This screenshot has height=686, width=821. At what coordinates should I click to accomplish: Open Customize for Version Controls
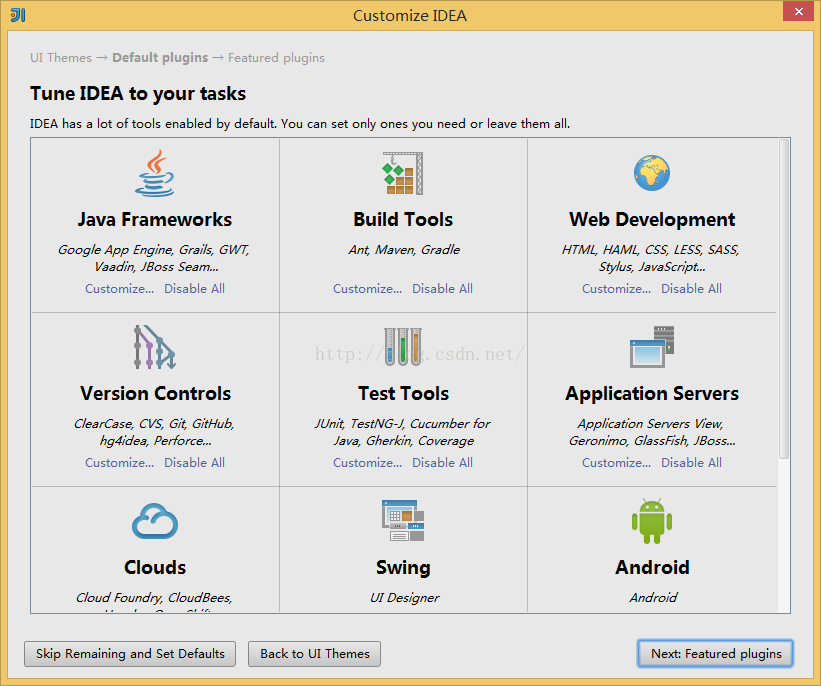[119, 462]
